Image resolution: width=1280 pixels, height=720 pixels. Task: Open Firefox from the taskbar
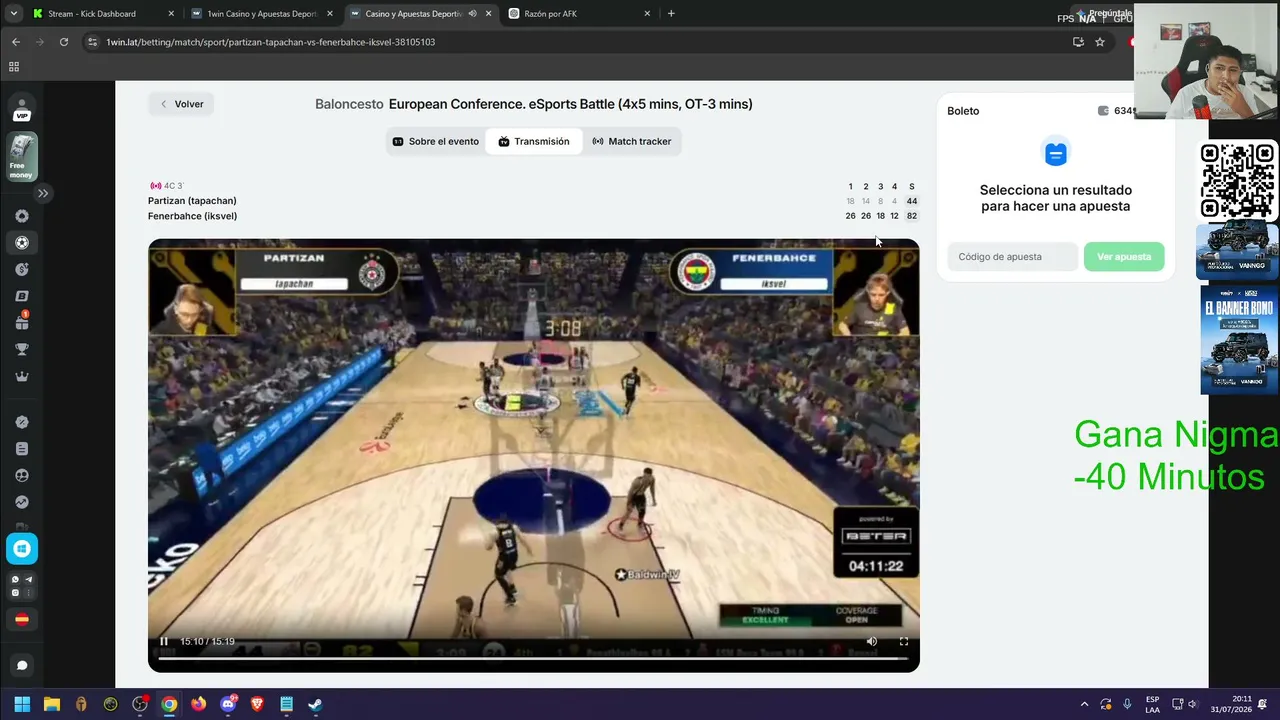click(x=198, y=704)
